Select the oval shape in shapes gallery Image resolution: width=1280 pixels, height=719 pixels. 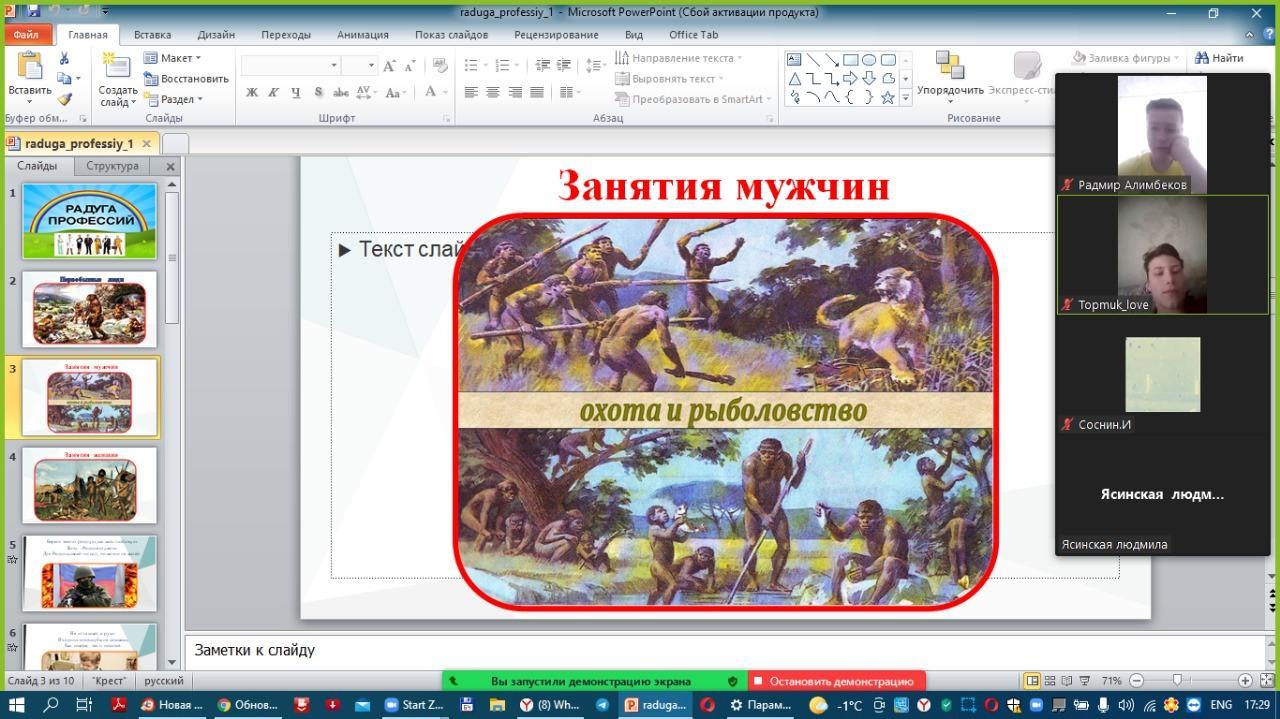[869, 59]
